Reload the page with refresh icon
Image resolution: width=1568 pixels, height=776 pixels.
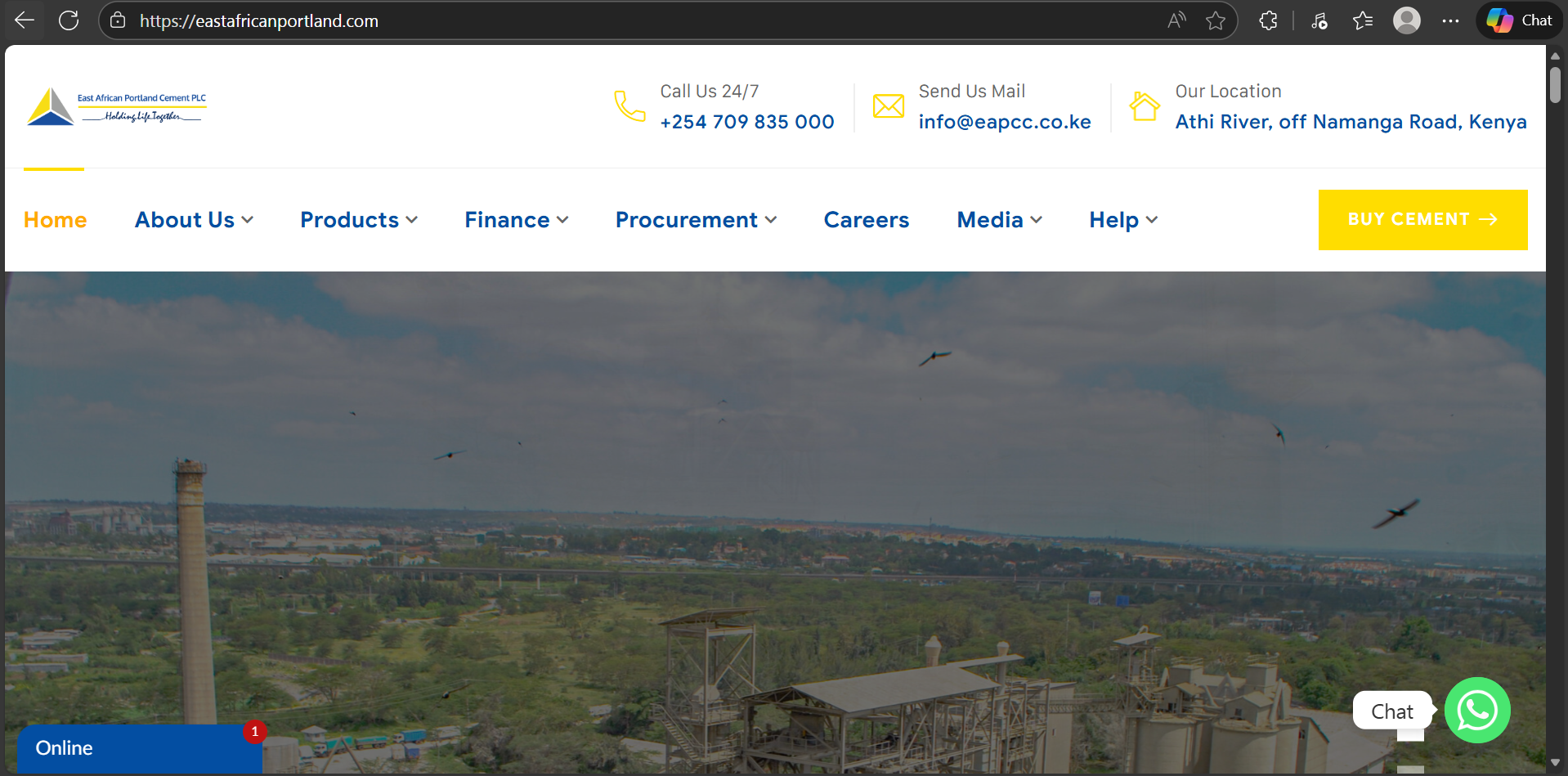(x=69, y=20)
